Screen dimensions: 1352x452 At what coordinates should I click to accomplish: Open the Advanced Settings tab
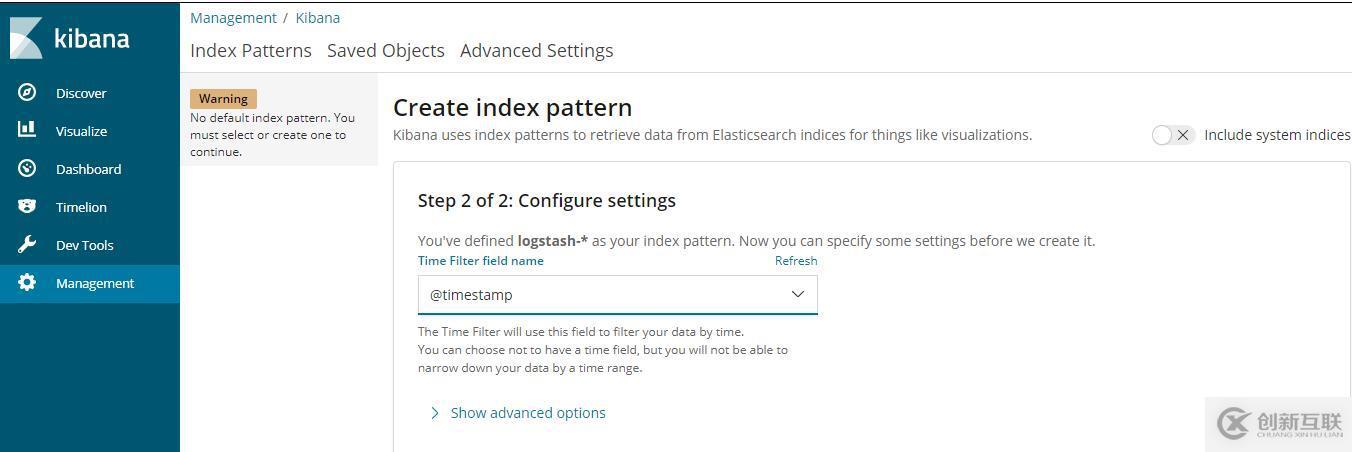(x=536, y=51)
